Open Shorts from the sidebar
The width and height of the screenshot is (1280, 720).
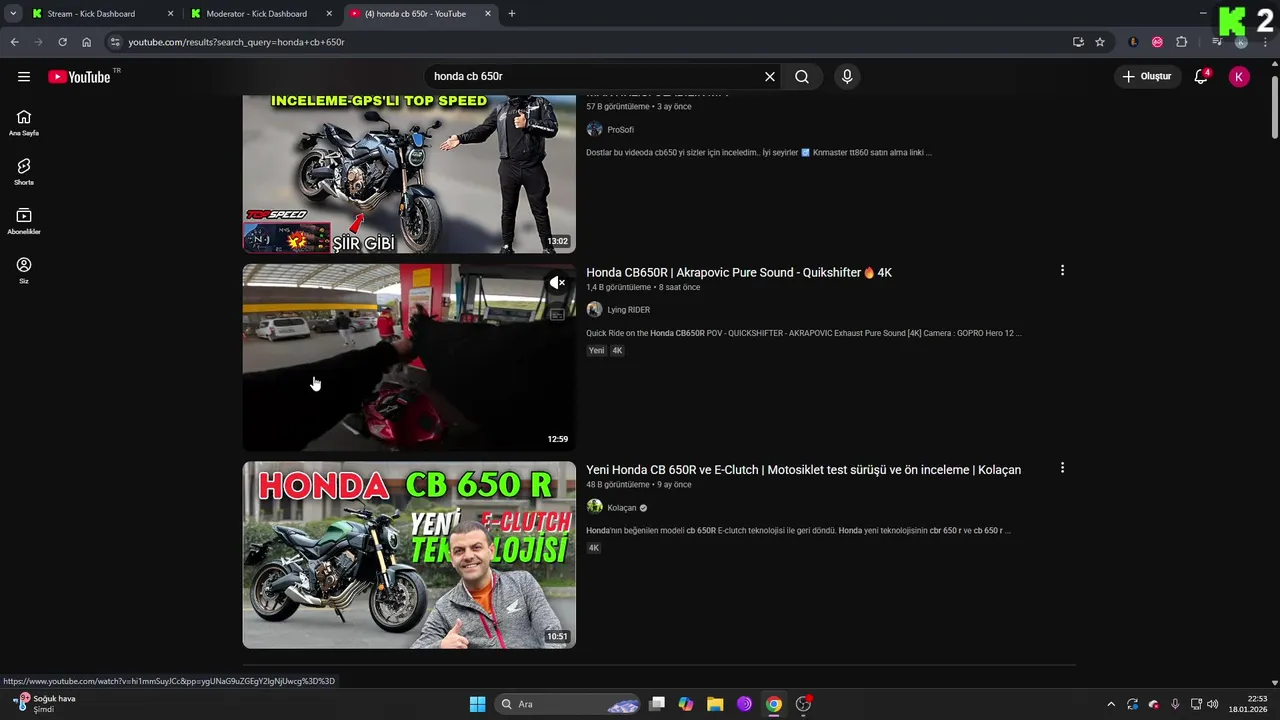[x=24, y=172]
